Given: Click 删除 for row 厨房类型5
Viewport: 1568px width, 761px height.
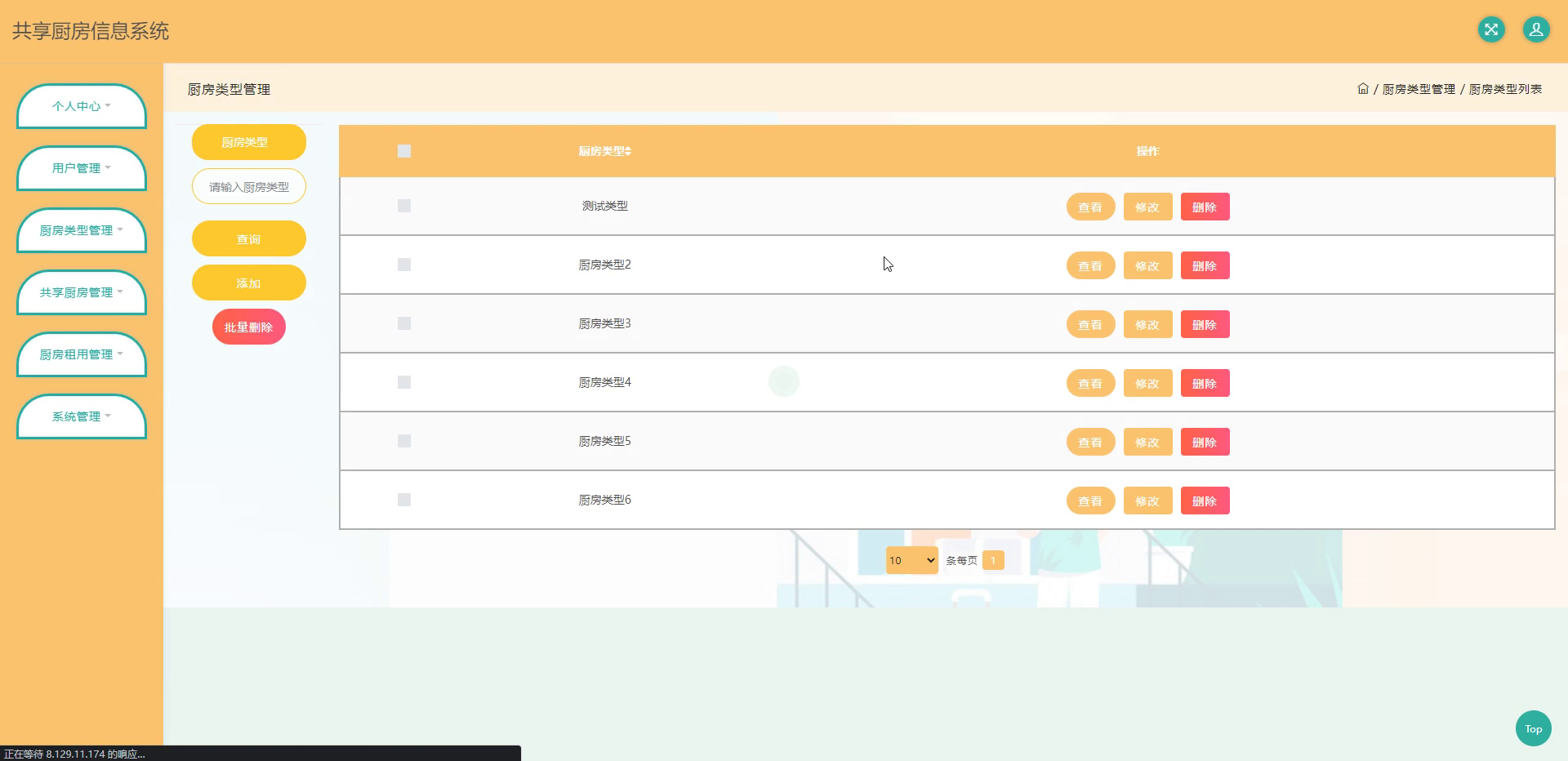Looking at the screenshot, I should (x=1205, y=442).
